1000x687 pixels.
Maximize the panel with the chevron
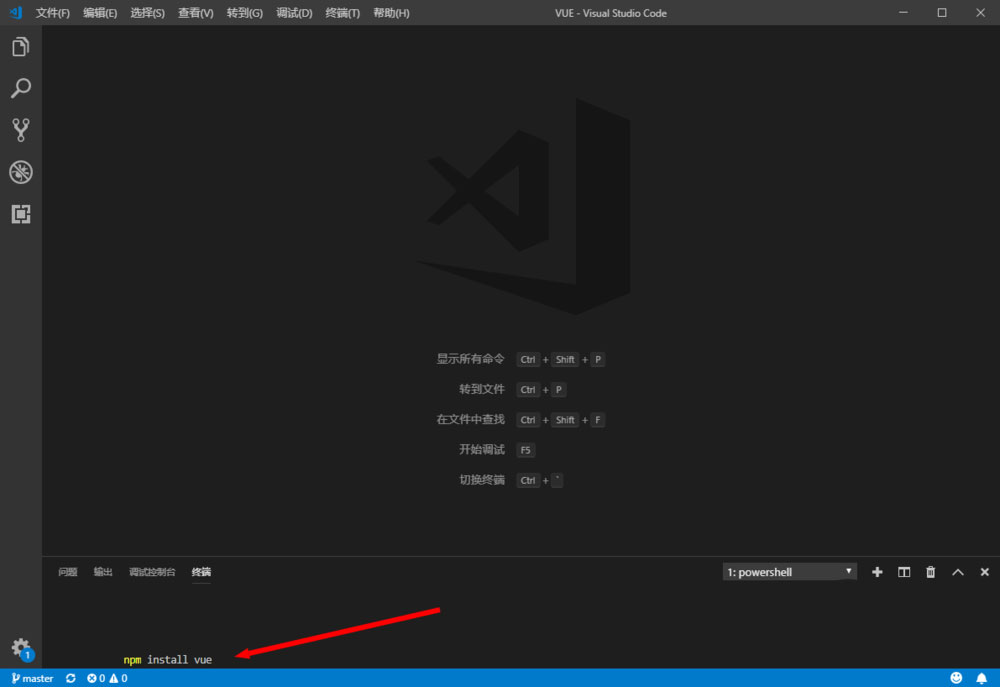[x=957, y=571]
